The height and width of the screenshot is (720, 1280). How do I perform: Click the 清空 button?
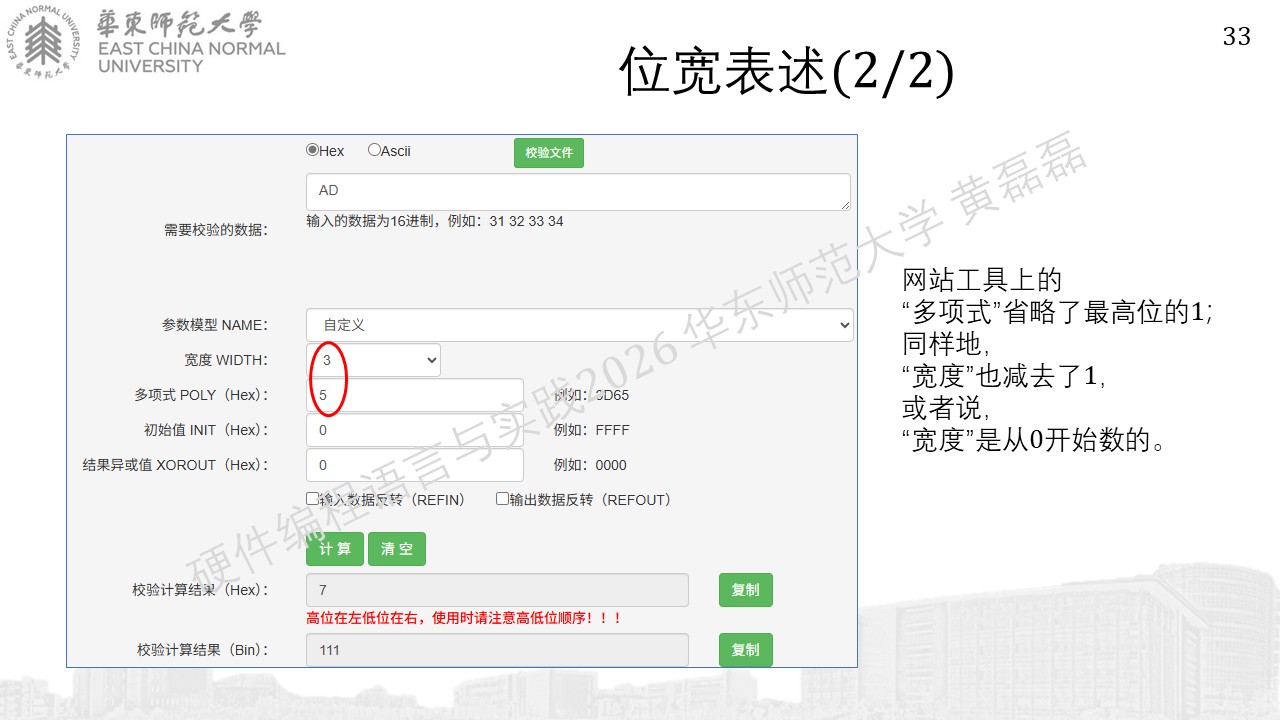tap(397, 549)
